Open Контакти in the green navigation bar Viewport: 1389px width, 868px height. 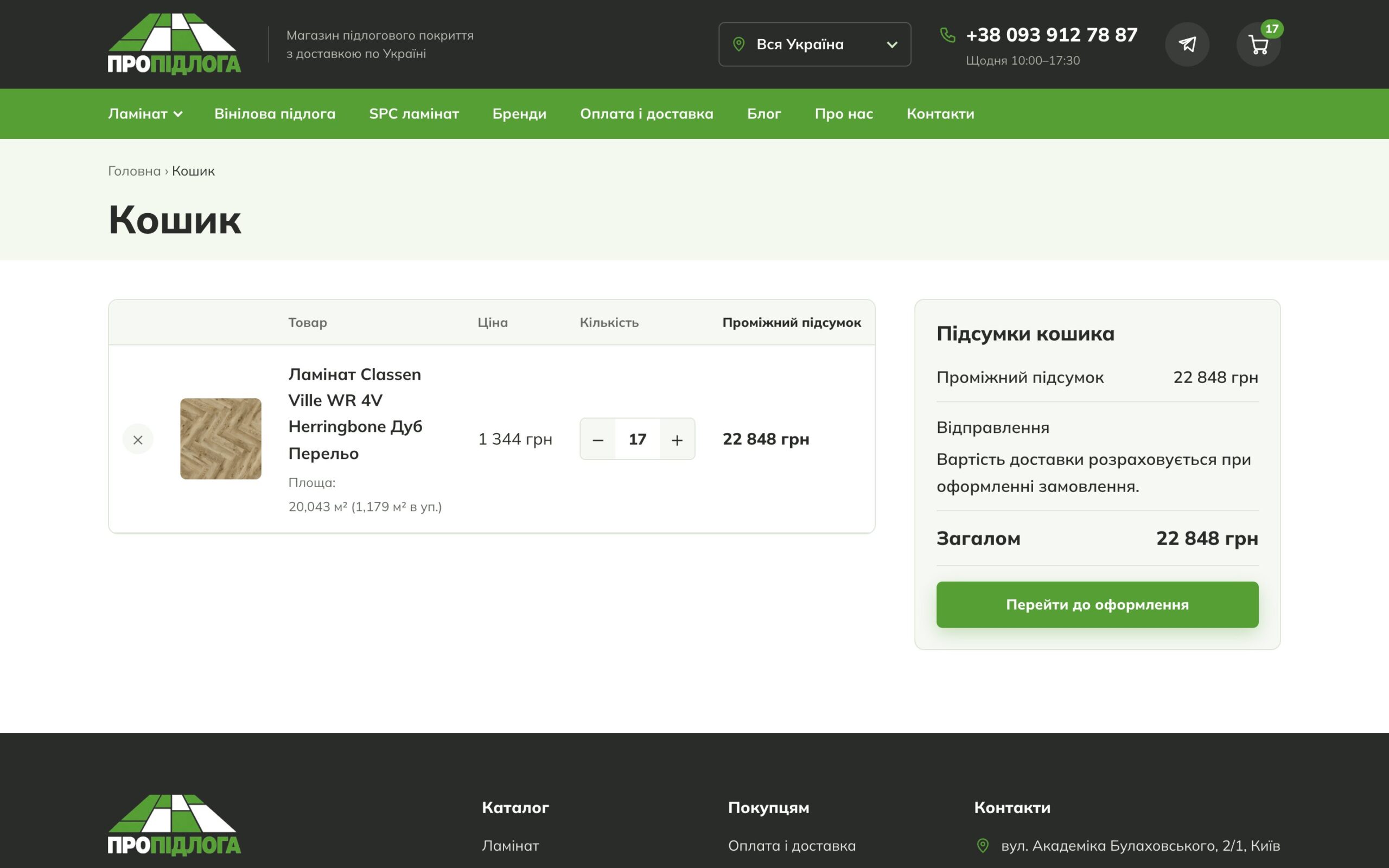[940, 114]
